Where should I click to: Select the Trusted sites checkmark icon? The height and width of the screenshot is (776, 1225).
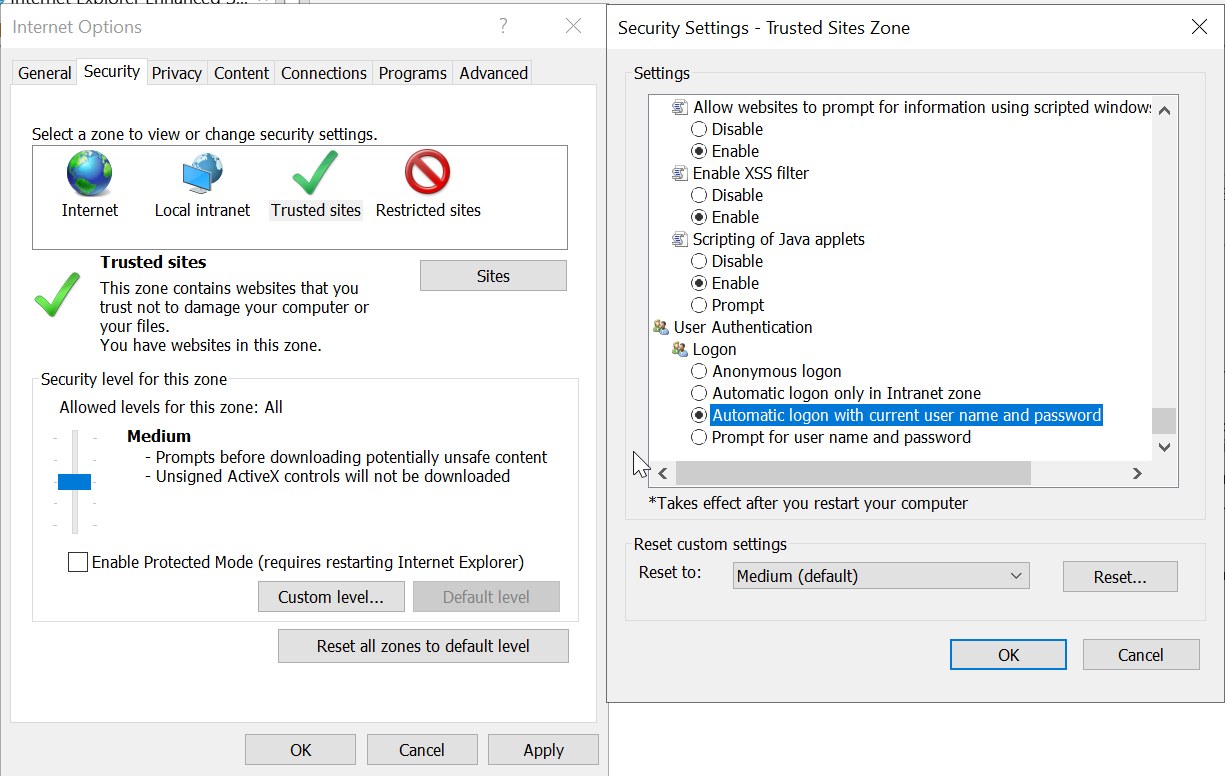point(315,174)
